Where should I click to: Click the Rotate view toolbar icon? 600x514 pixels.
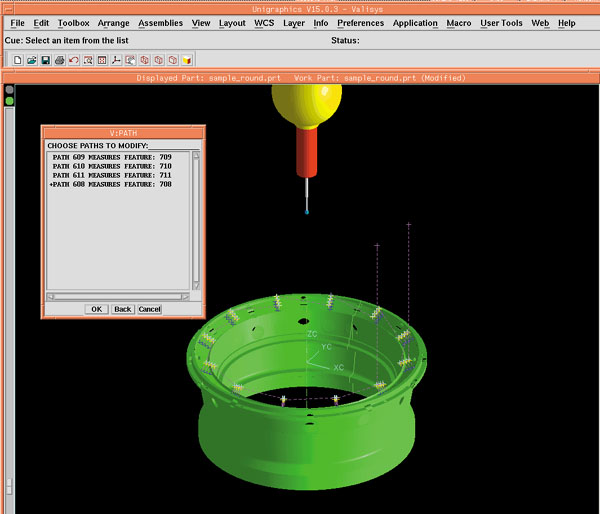pyautogui.click(x=130, y=60)
